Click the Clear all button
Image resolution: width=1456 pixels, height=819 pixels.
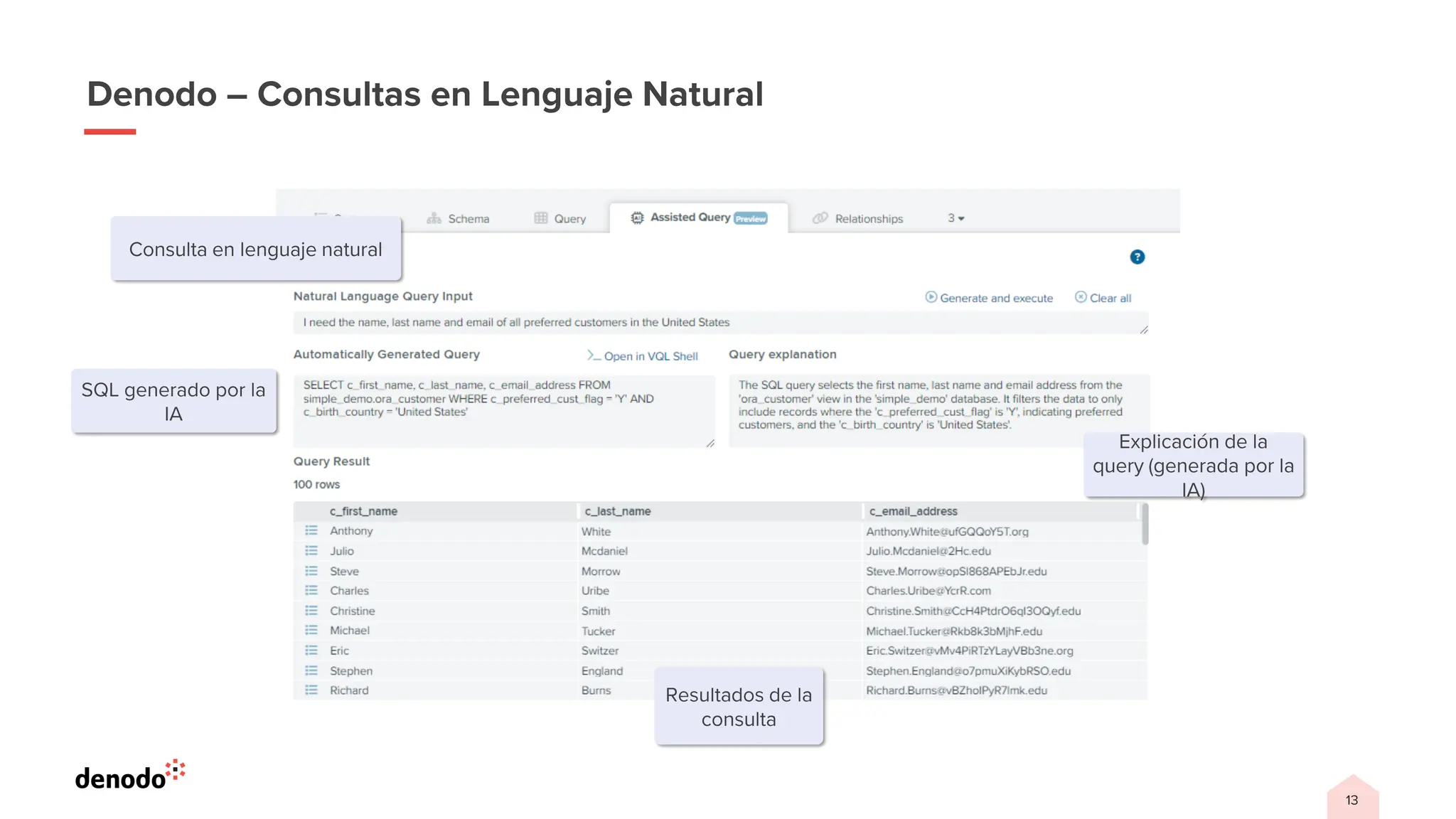coord(1103,298)
